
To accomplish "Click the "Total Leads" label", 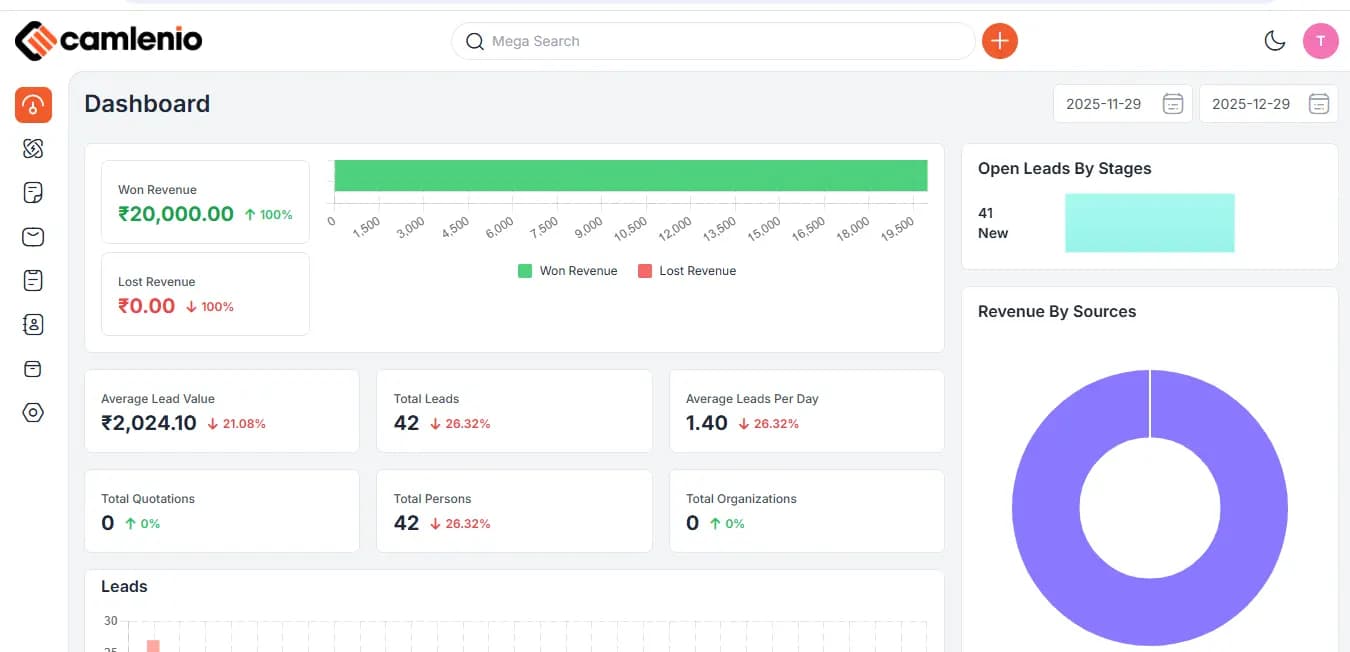I will coord(427,399).
